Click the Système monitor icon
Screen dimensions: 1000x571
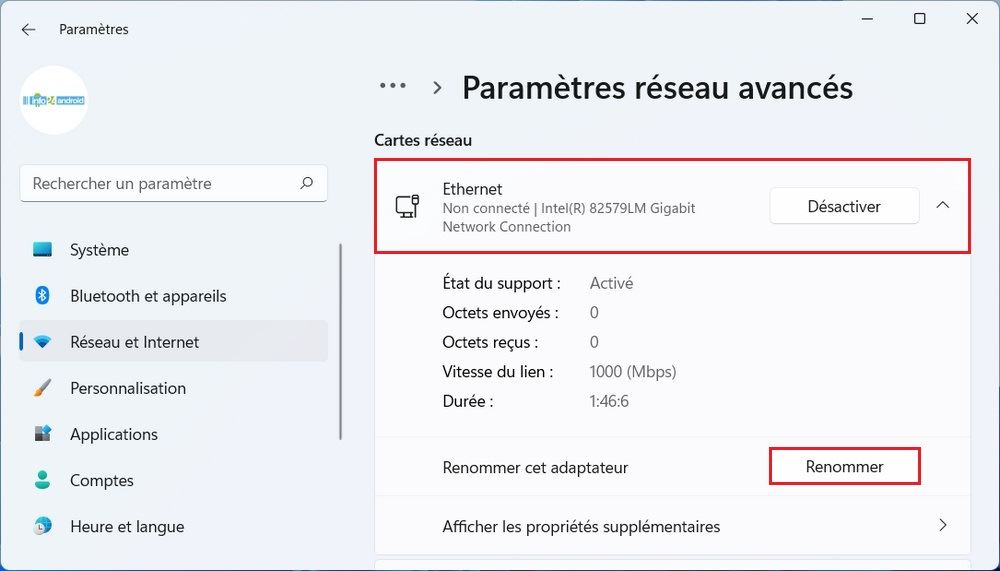pos(42,250)
